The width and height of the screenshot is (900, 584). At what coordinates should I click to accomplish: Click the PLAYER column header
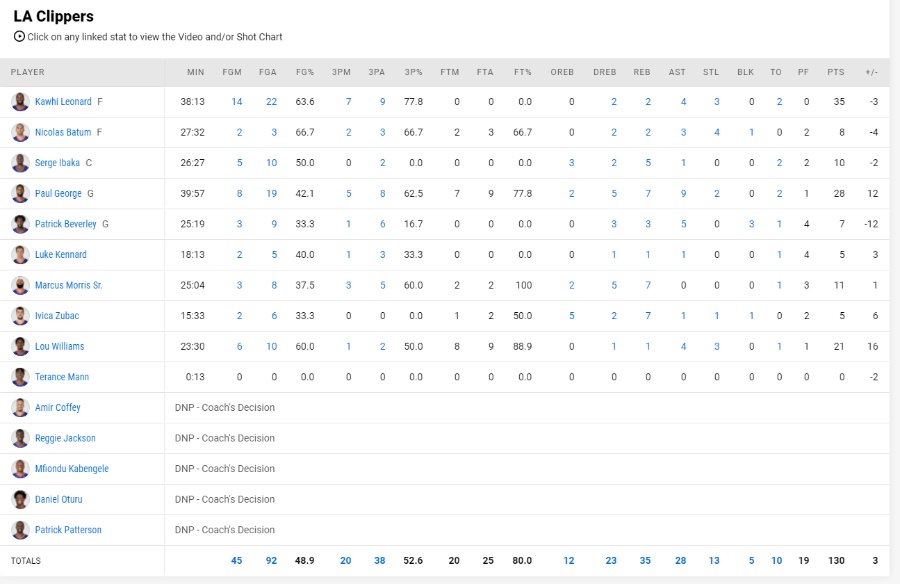point(28,72)
